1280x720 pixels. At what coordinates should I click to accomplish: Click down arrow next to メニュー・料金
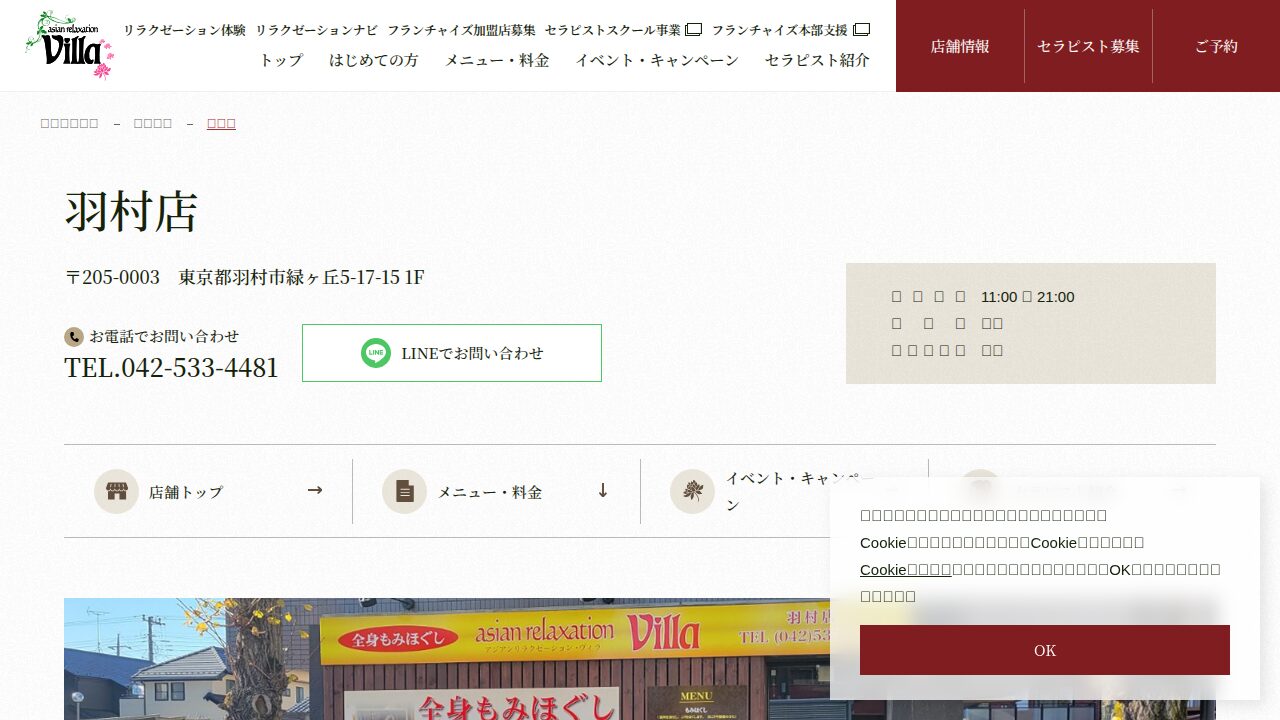coord(603,490)
